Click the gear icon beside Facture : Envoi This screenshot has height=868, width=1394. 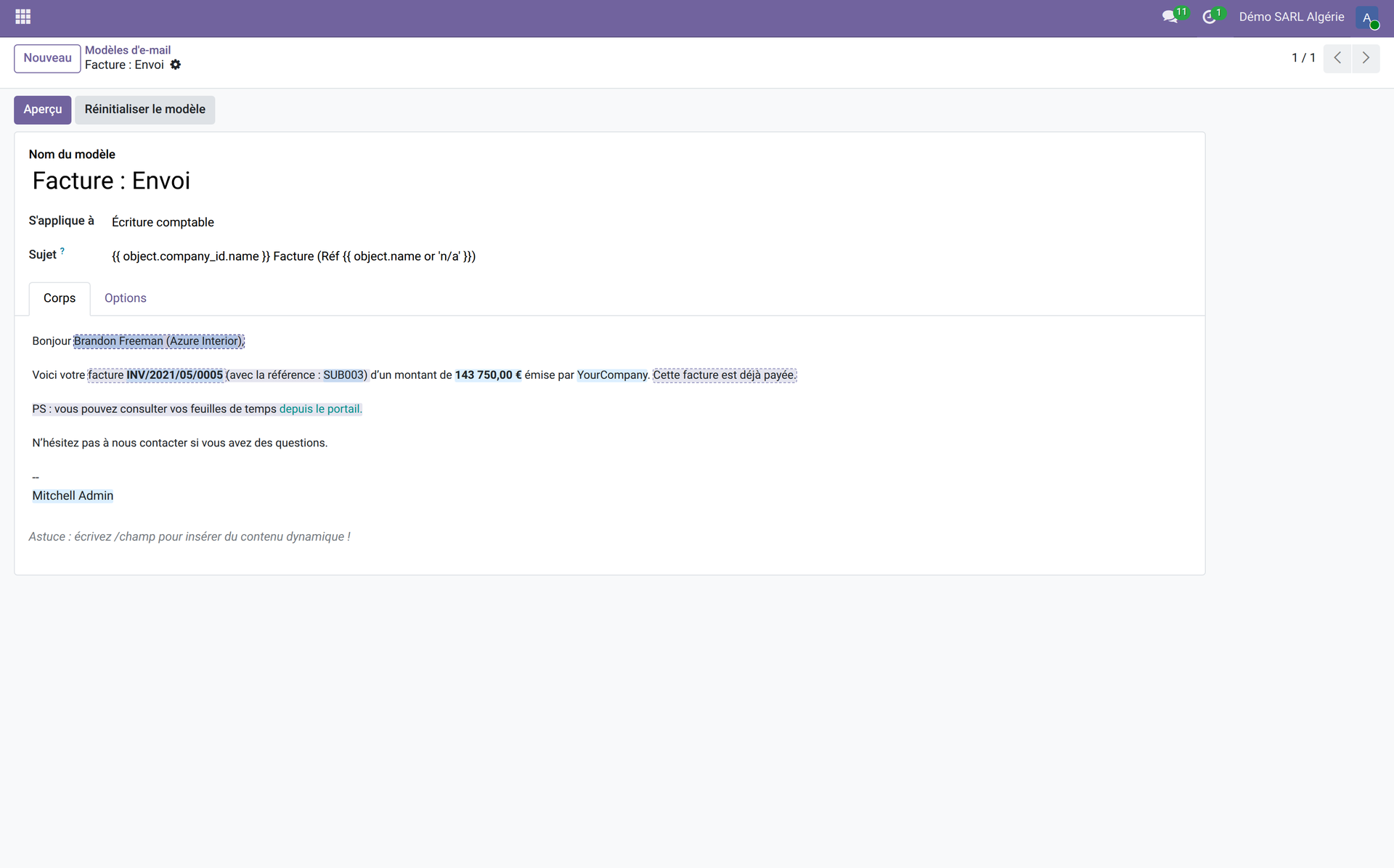click(x=176, y=65)
